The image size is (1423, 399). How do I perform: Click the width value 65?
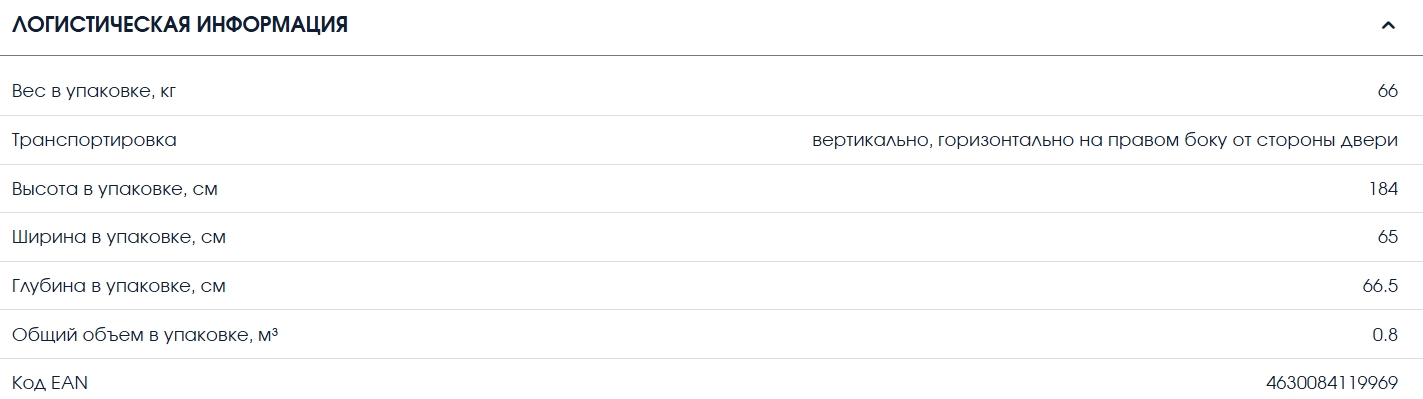tap(1387, 237)
